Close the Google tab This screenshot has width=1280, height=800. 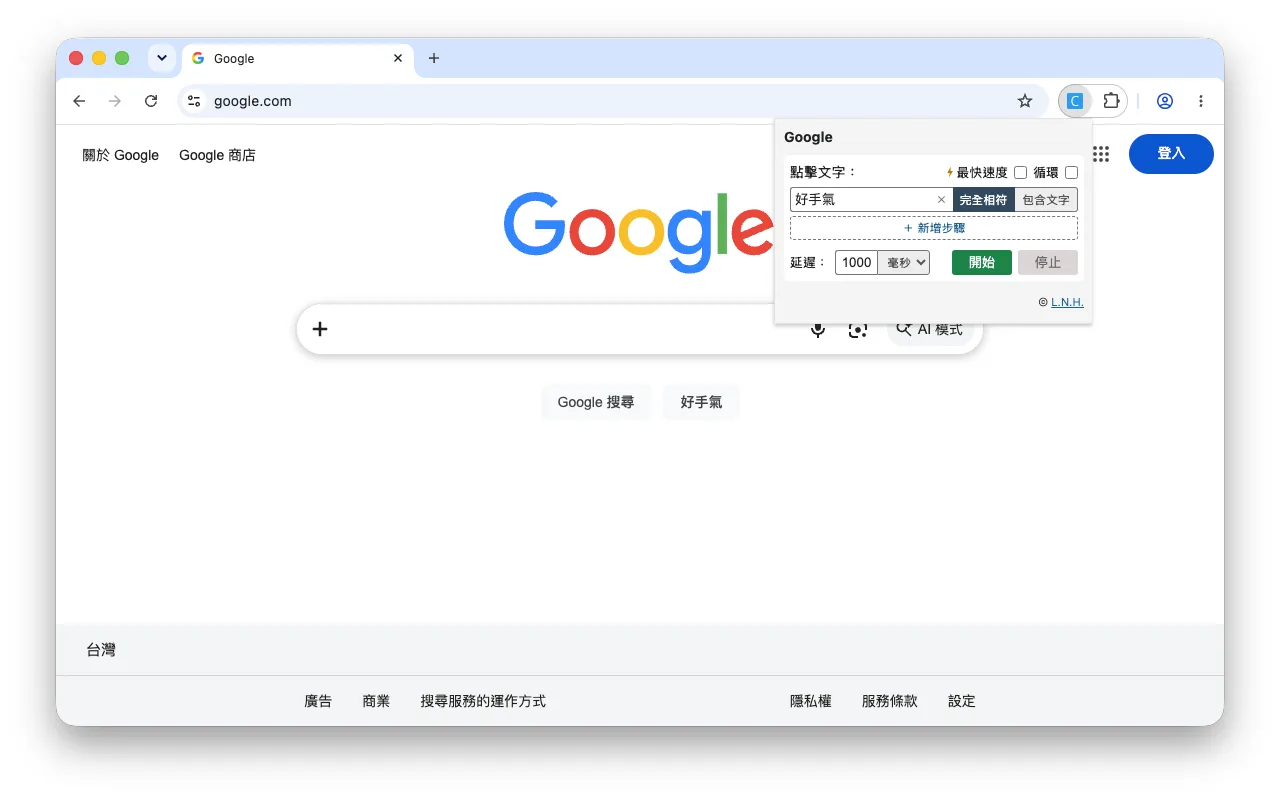[398, 58]
